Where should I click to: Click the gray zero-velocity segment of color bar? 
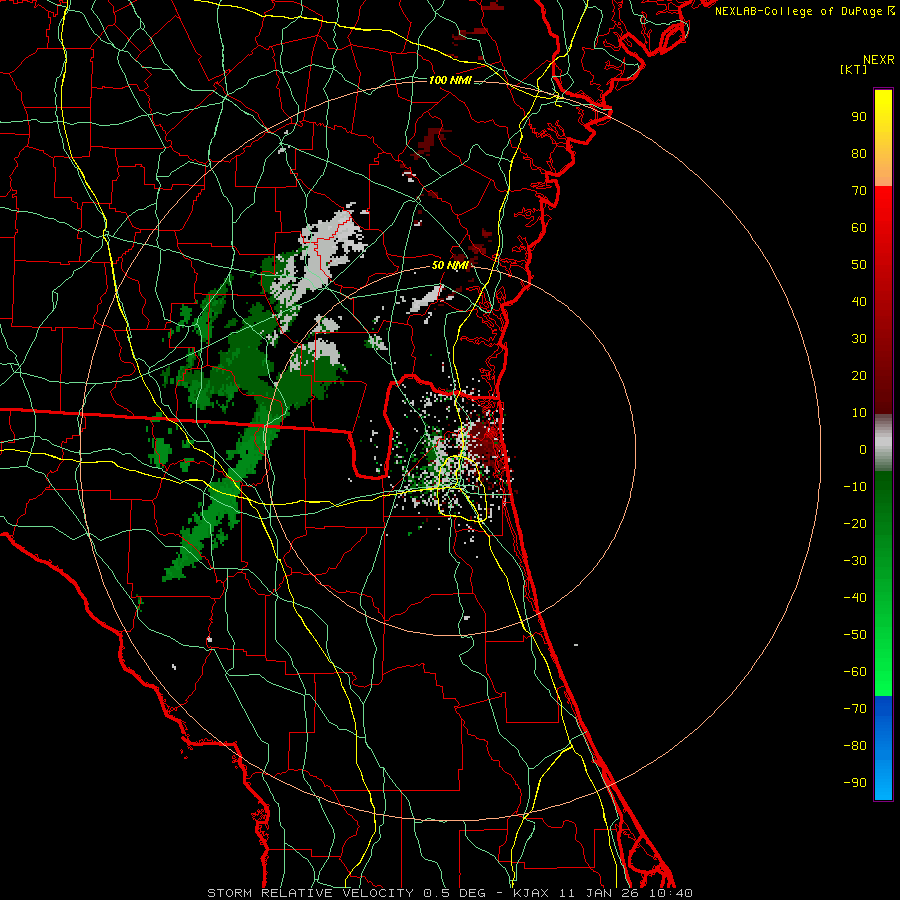883,443
